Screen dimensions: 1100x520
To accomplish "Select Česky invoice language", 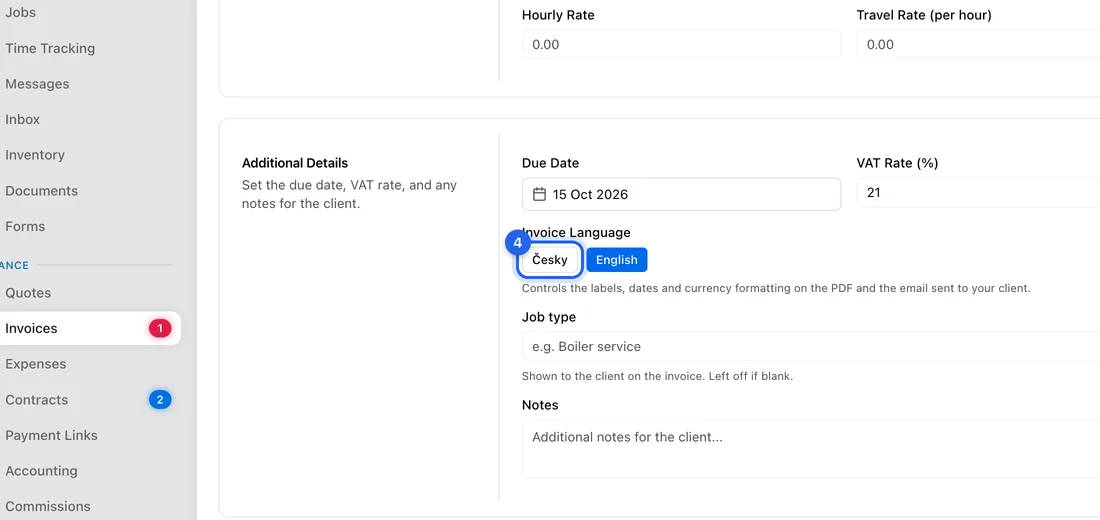I will coord(550,260).
